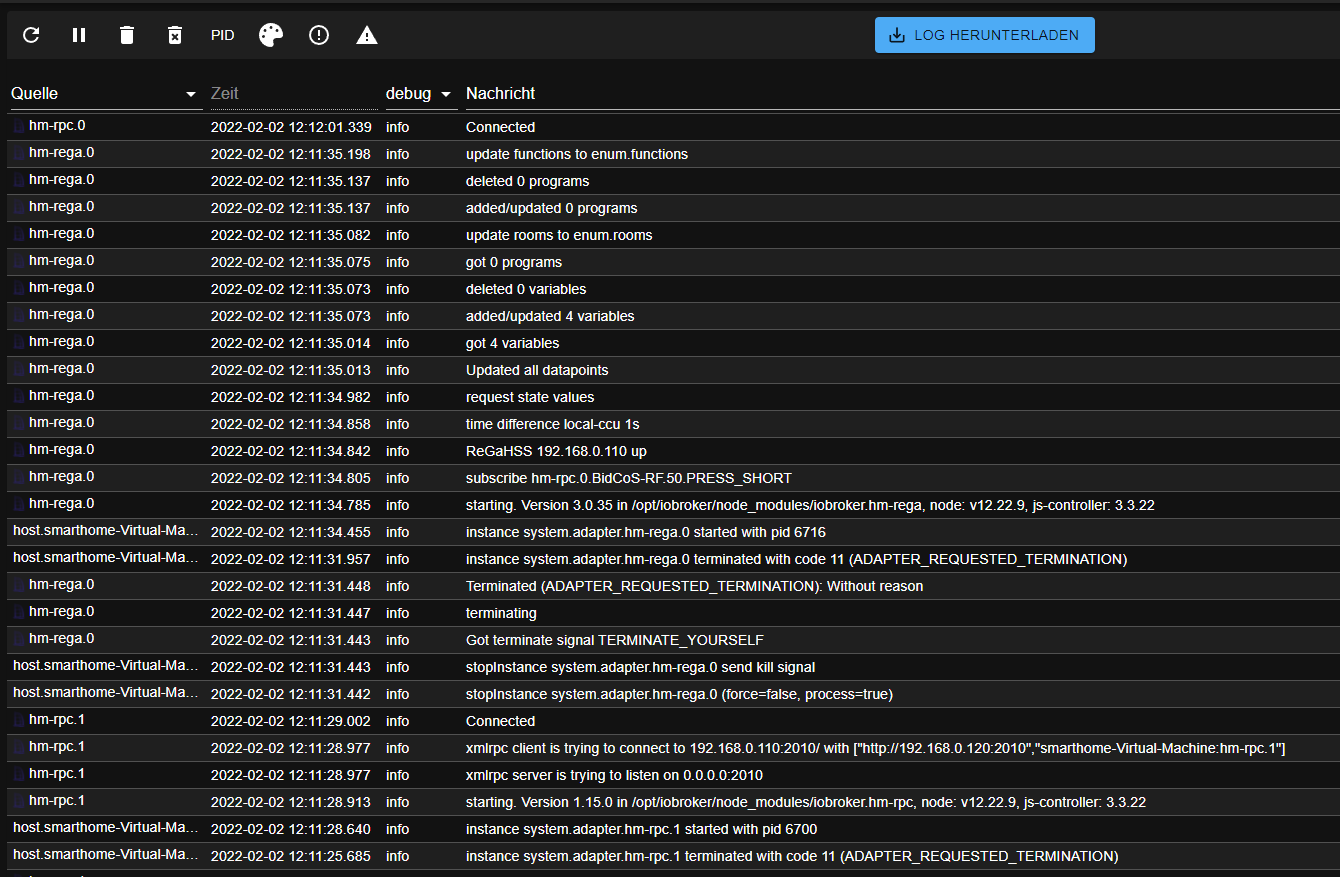Select the hm-rpc.0 Connected row
This screenshot has height=877, width=1340.
coord(674,127)
